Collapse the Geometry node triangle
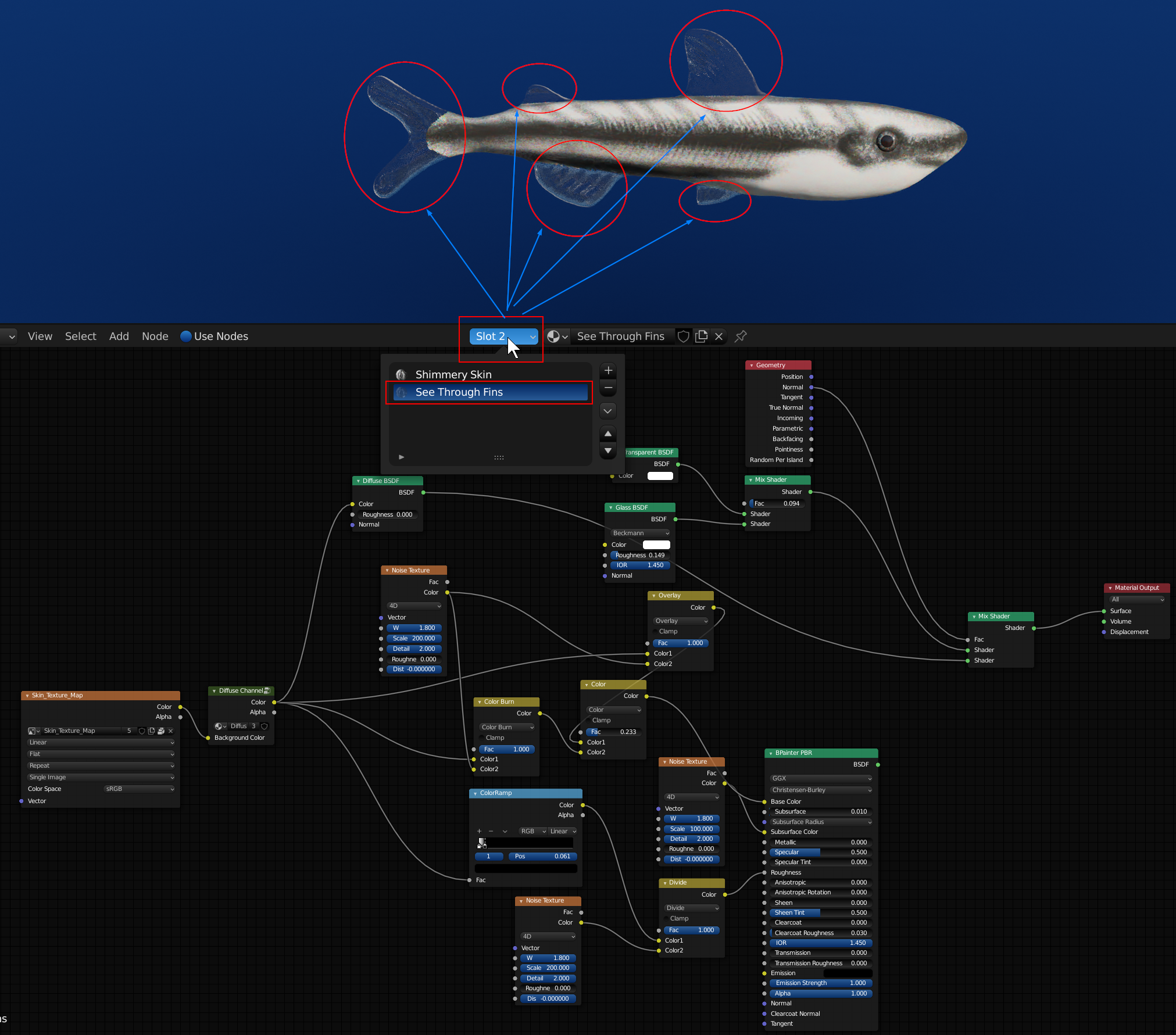This screenshot has width=1176, height=1035. (x=751, y=366)
